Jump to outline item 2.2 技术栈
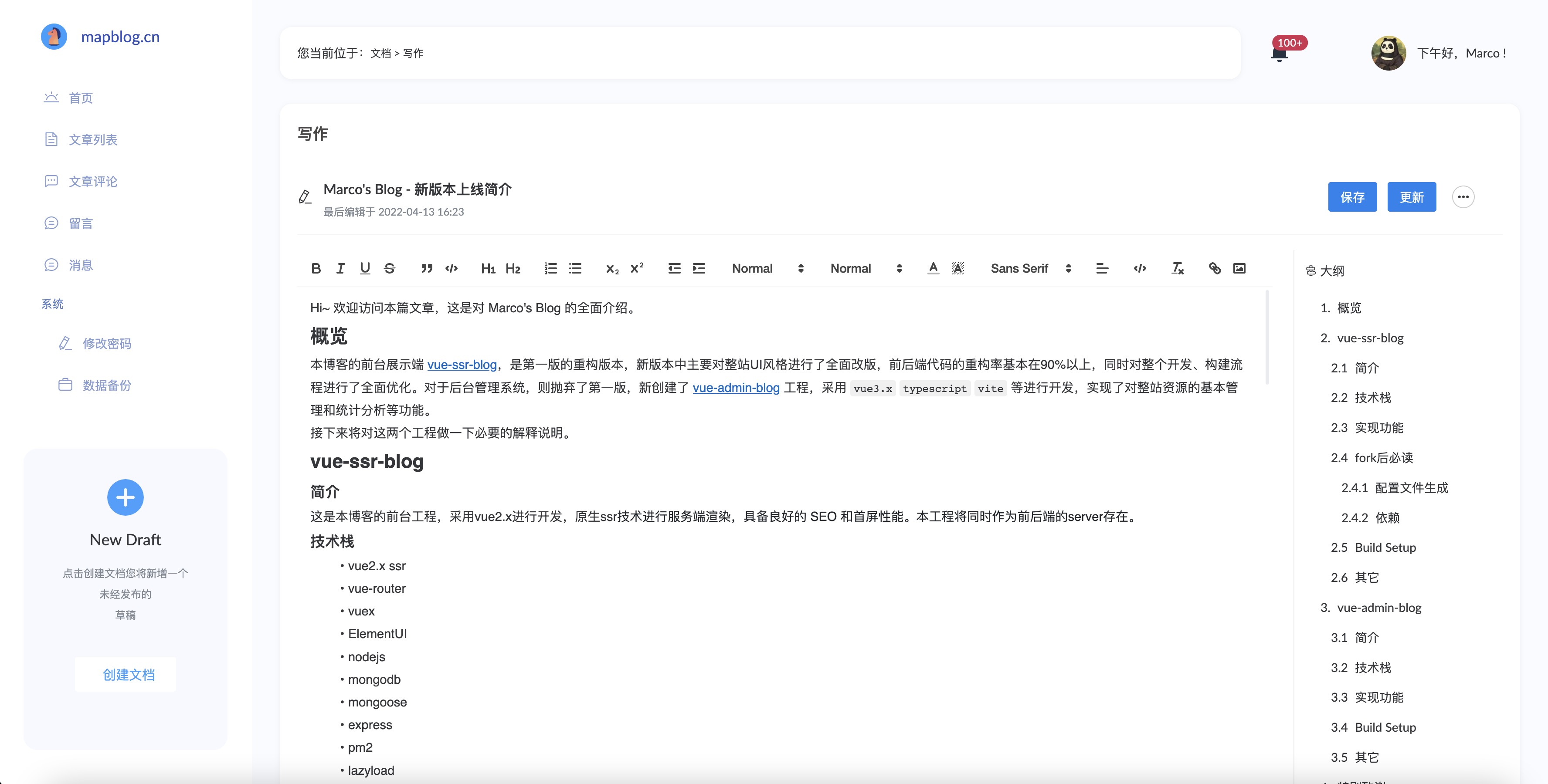This screenshot has height=784, width=1548. pos(1361,398)
